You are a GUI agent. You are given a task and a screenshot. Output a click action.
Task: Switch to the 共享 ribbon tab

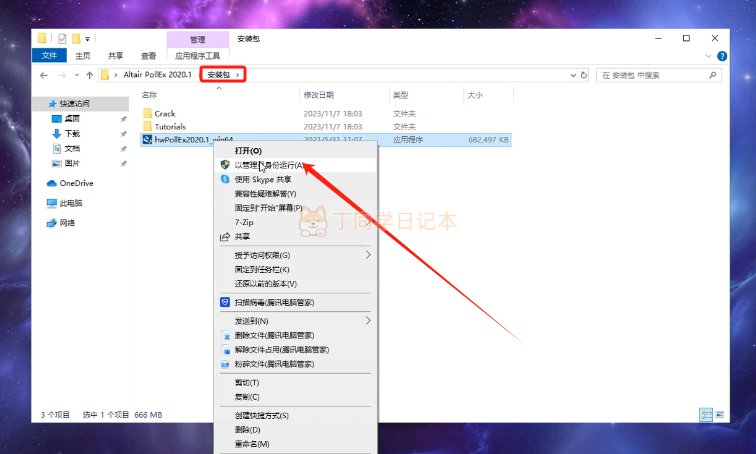(x=116, y=56)
